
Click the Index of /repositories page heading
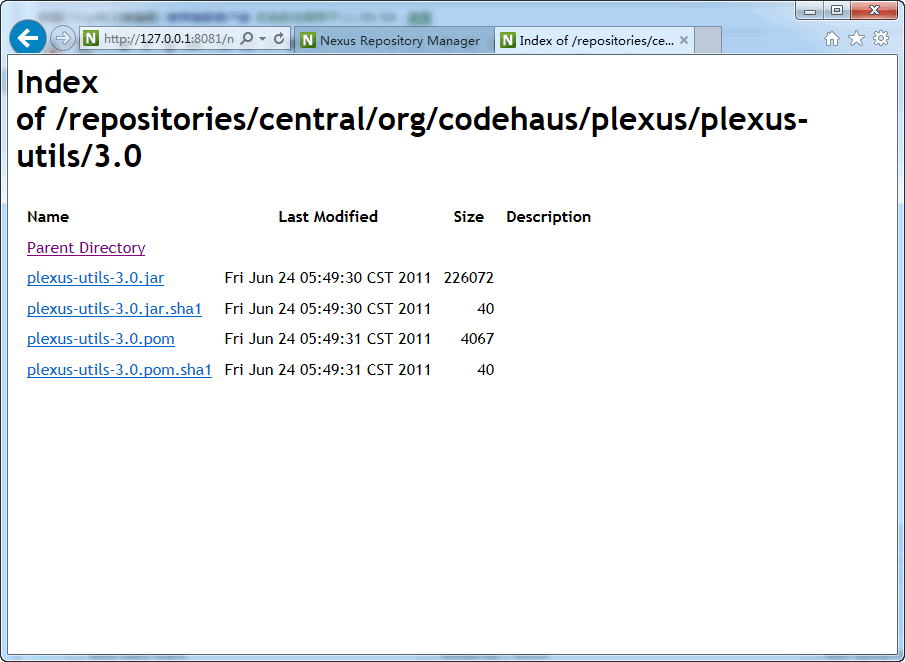pyautogui.click(x=412, y=119)
